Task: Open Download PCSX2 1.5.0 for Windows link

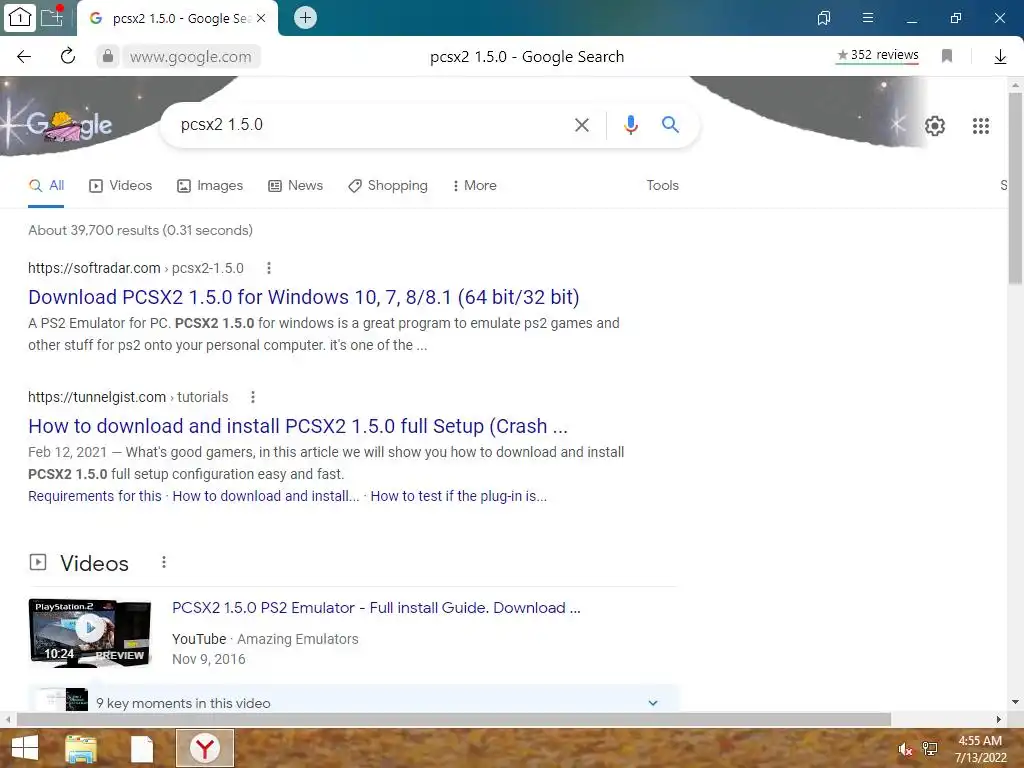Action: click(304, 297)
